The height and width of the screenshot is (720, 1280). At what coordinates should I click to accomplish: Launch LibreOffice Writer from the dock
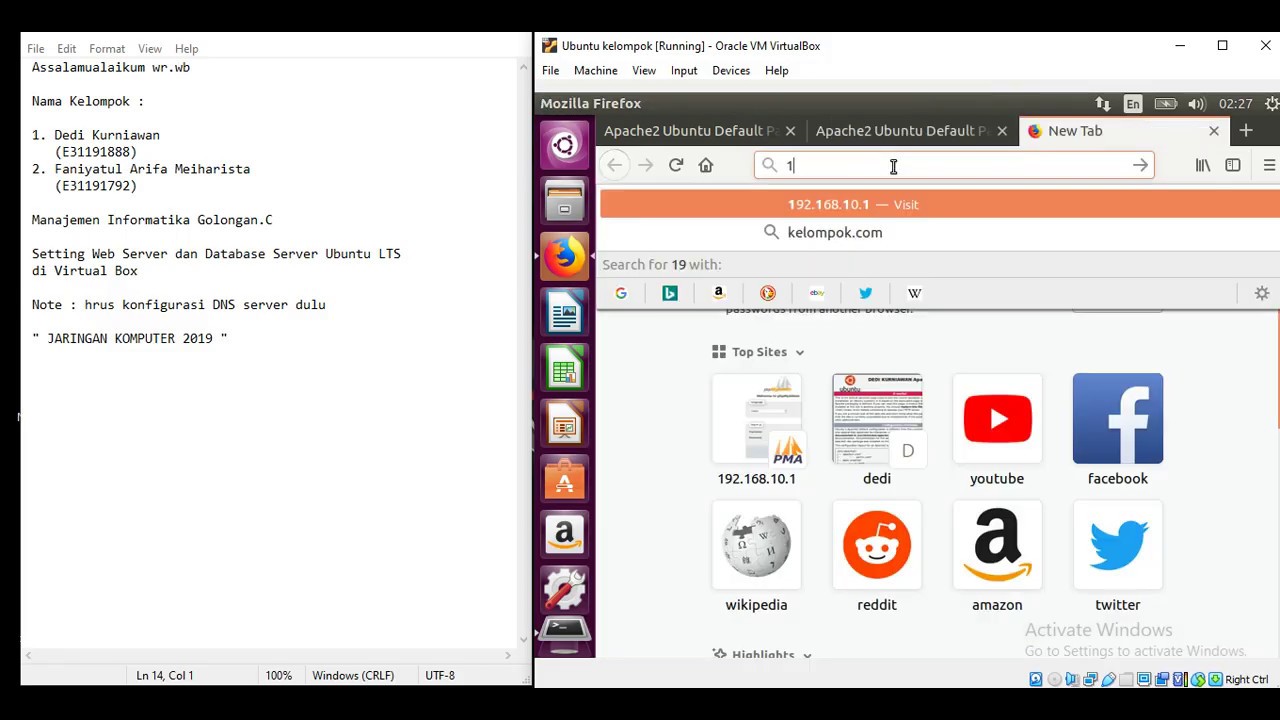pyautogui.click(x=564, y=313)
